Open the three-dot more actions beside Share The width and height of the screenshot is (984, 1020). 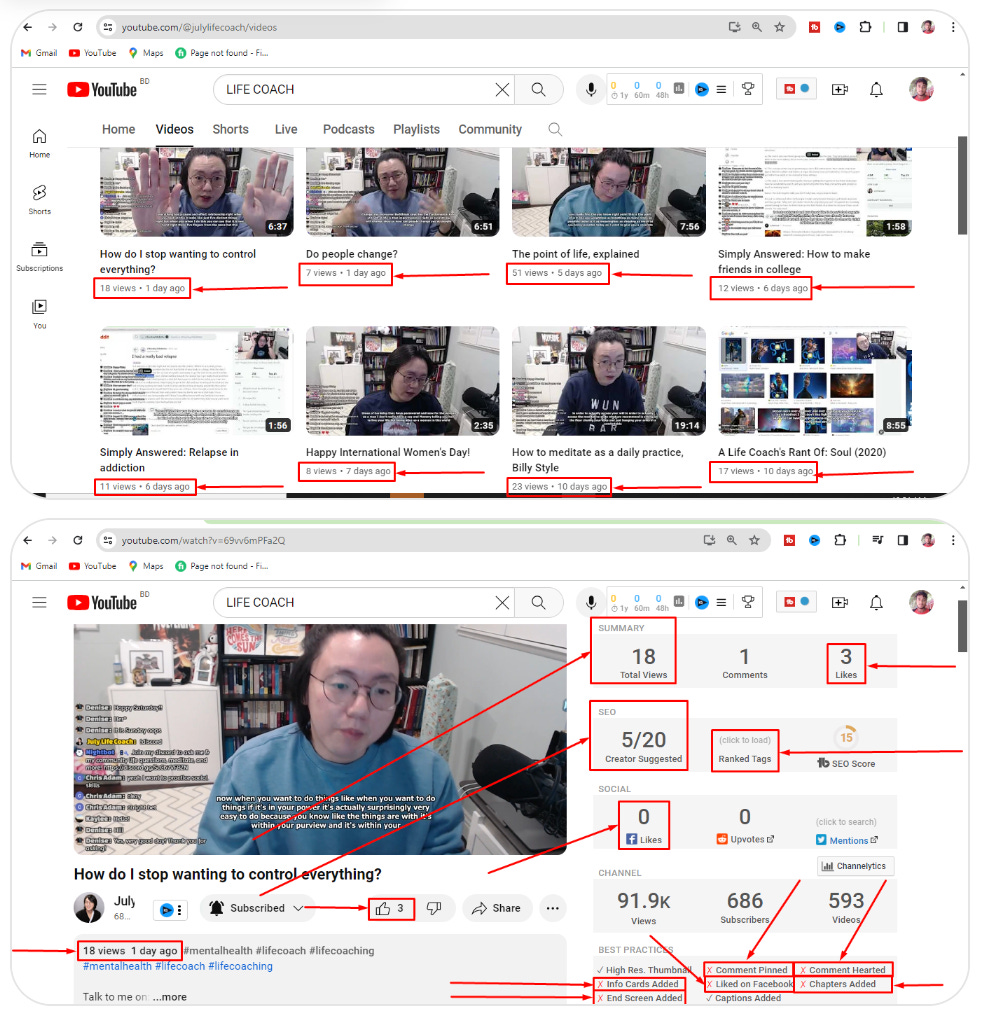pyautogui.click(x=553, y=908)
